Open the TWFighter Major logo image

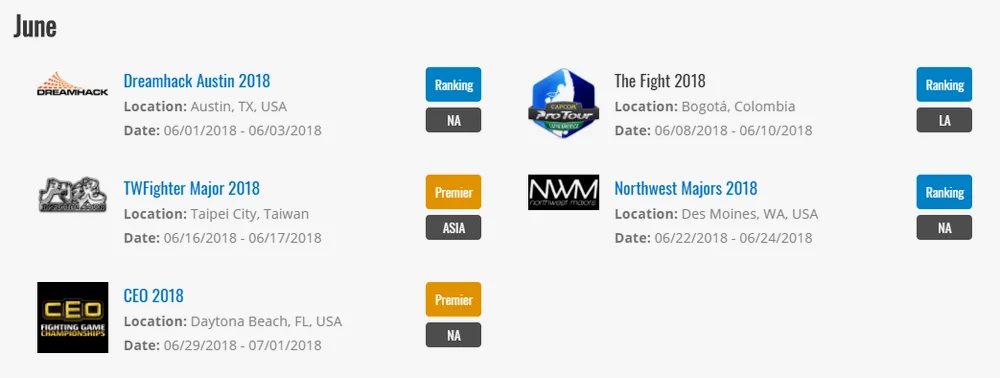72,194
